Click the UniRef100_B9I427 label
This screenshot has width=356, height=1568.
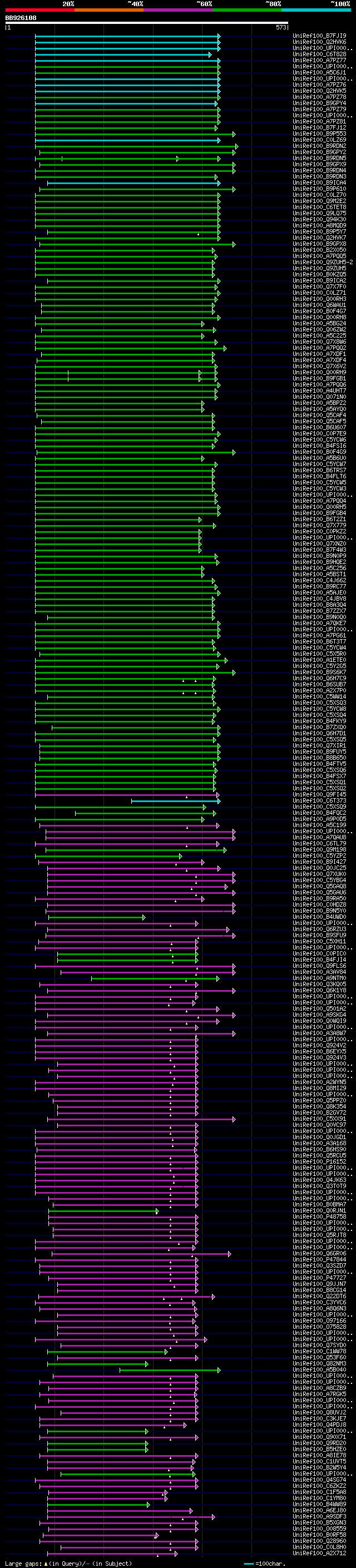tap(319, 862)
